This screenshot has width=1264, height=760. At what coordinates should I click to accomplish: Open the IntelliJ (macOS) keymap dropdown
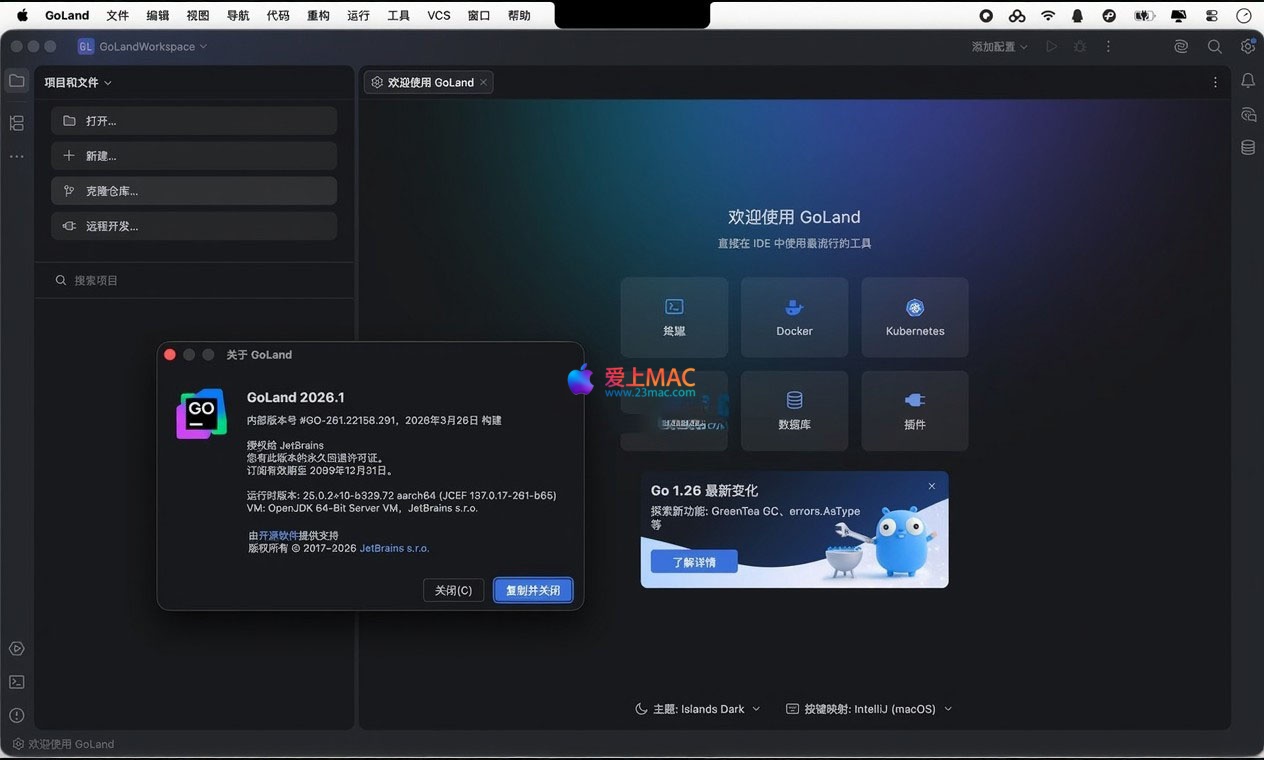(x=869, y=709)
